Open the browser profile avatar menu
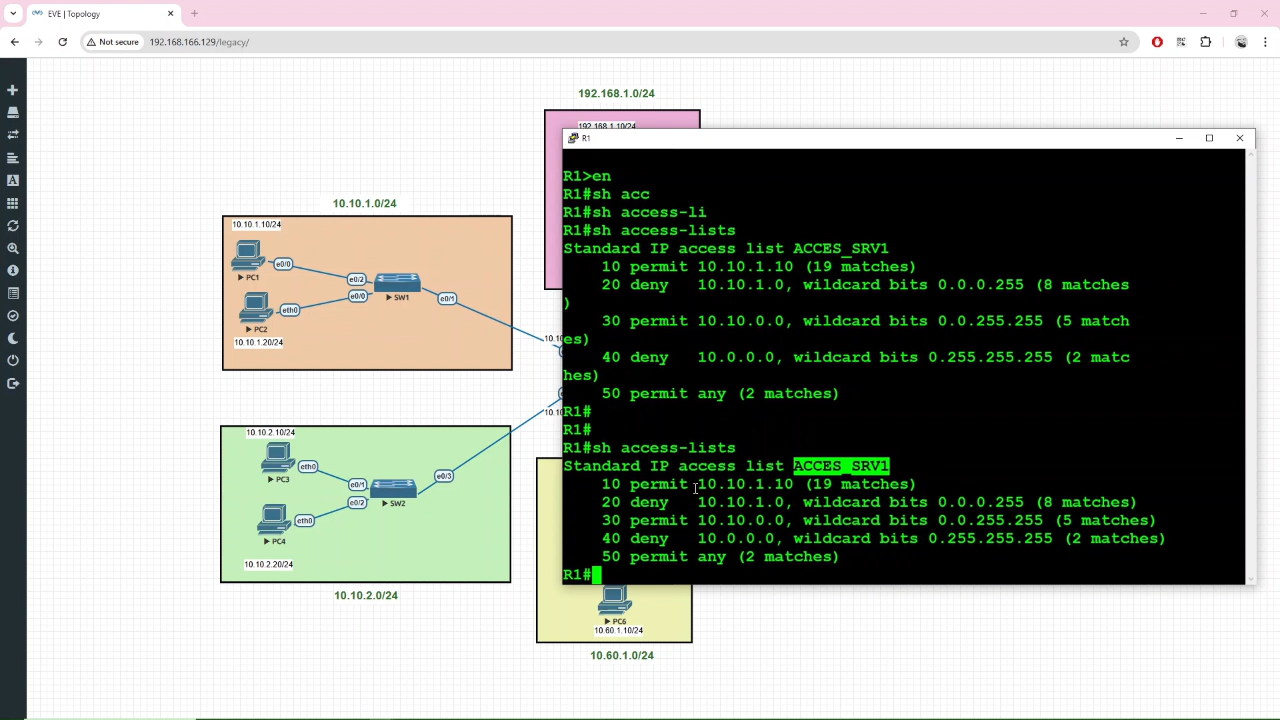 (1241, 42)
